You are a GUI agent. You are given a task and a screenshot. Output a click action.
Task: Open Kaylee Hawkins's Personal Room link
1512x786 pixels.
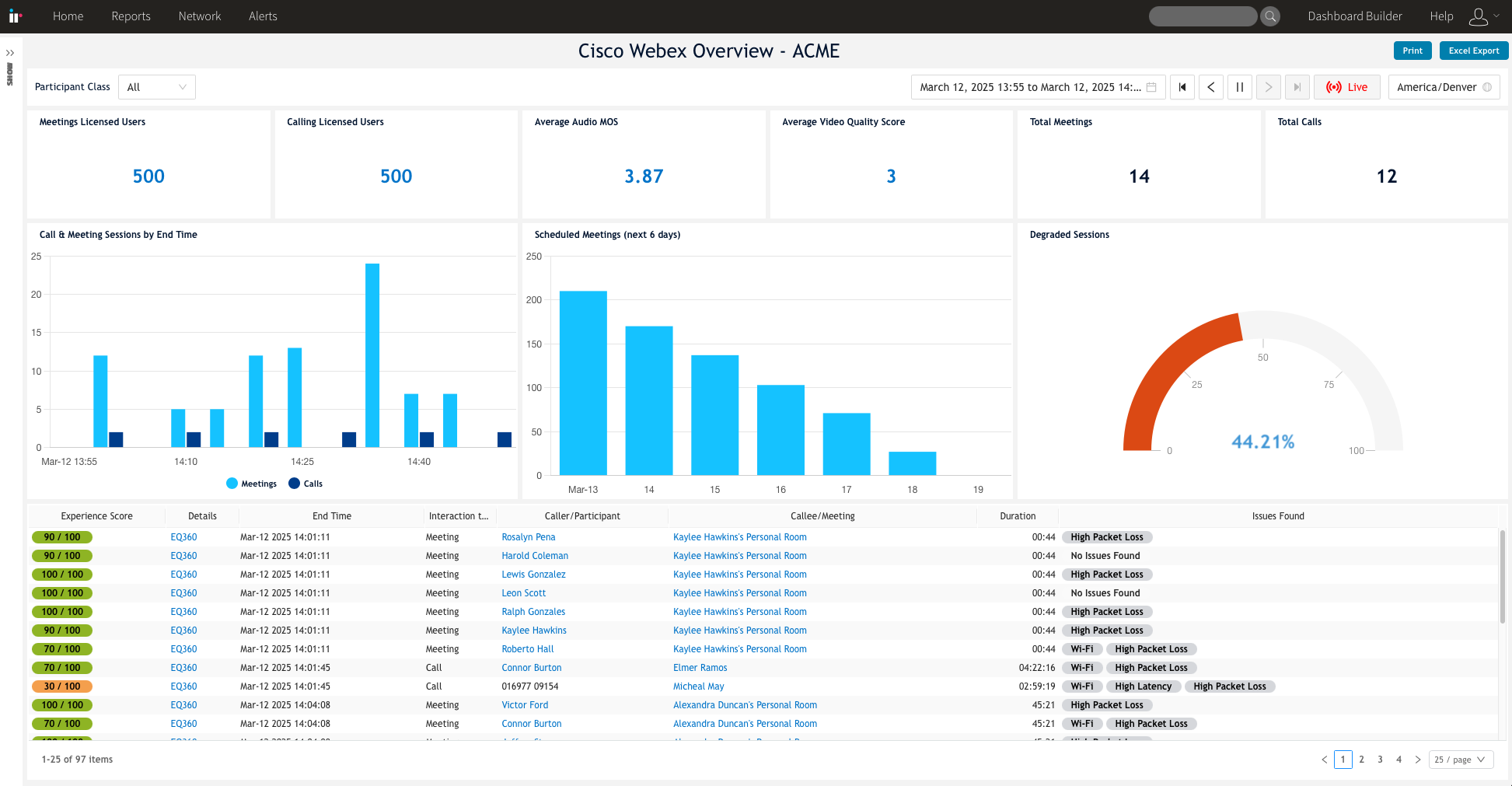pos(739,536)
